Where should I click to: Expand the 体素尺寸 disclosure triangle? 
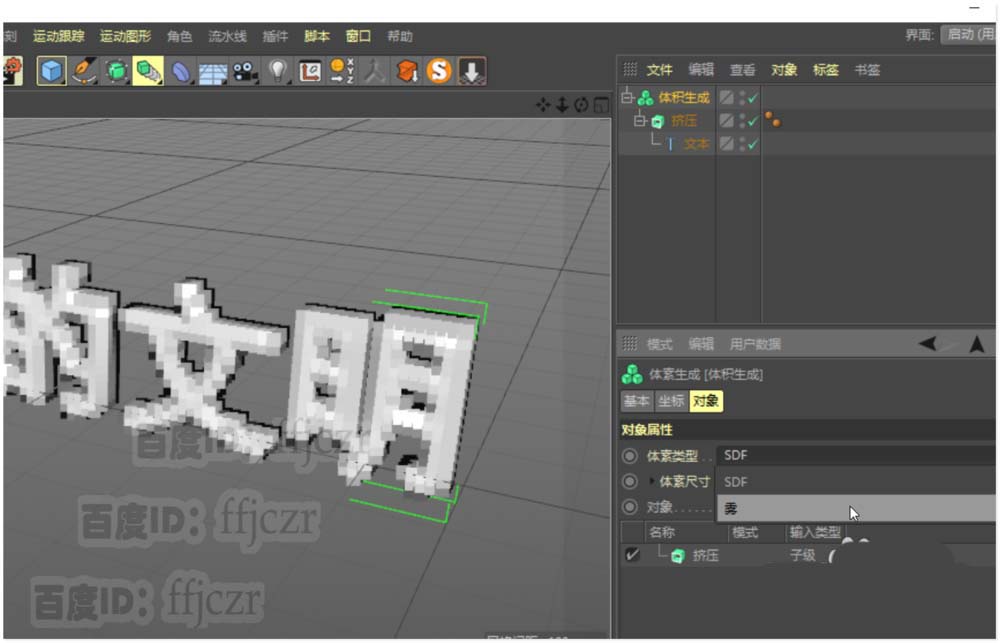[x=654, y=481]
